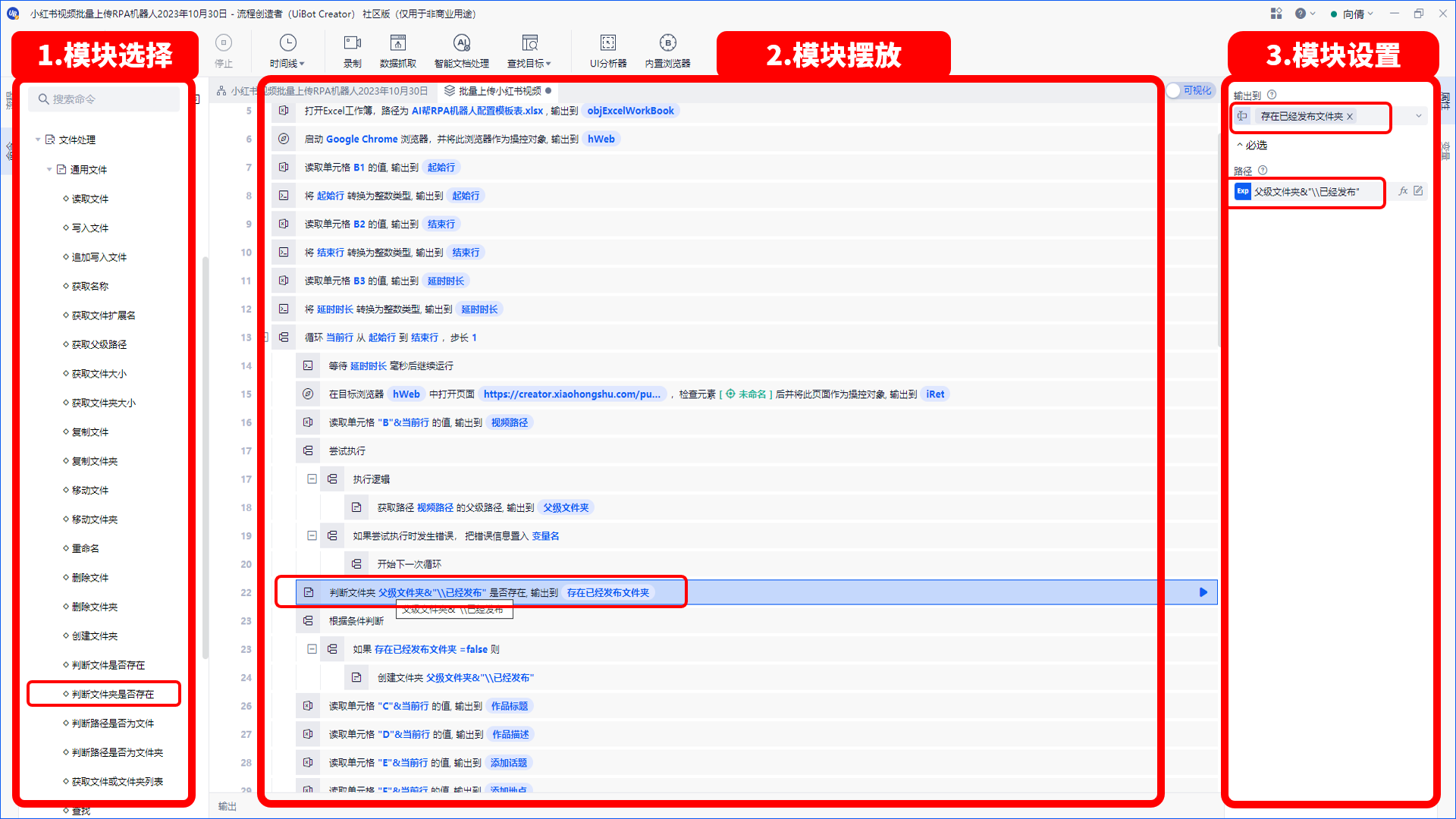Viewport: 1456px width, 819px height.
Task: Toggle the 可视化 view switch
Action: tap(1190, 90)
